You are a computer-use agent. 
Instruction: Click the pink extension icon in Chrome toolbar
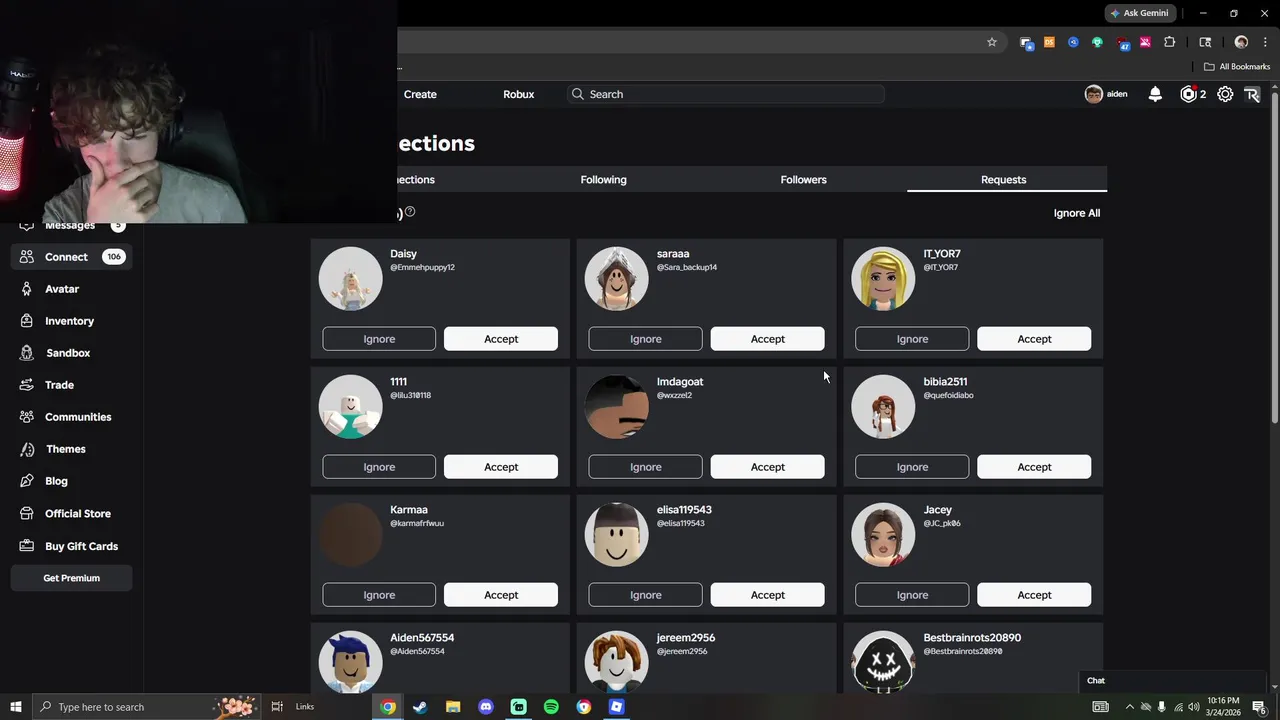pos(1145,42)
